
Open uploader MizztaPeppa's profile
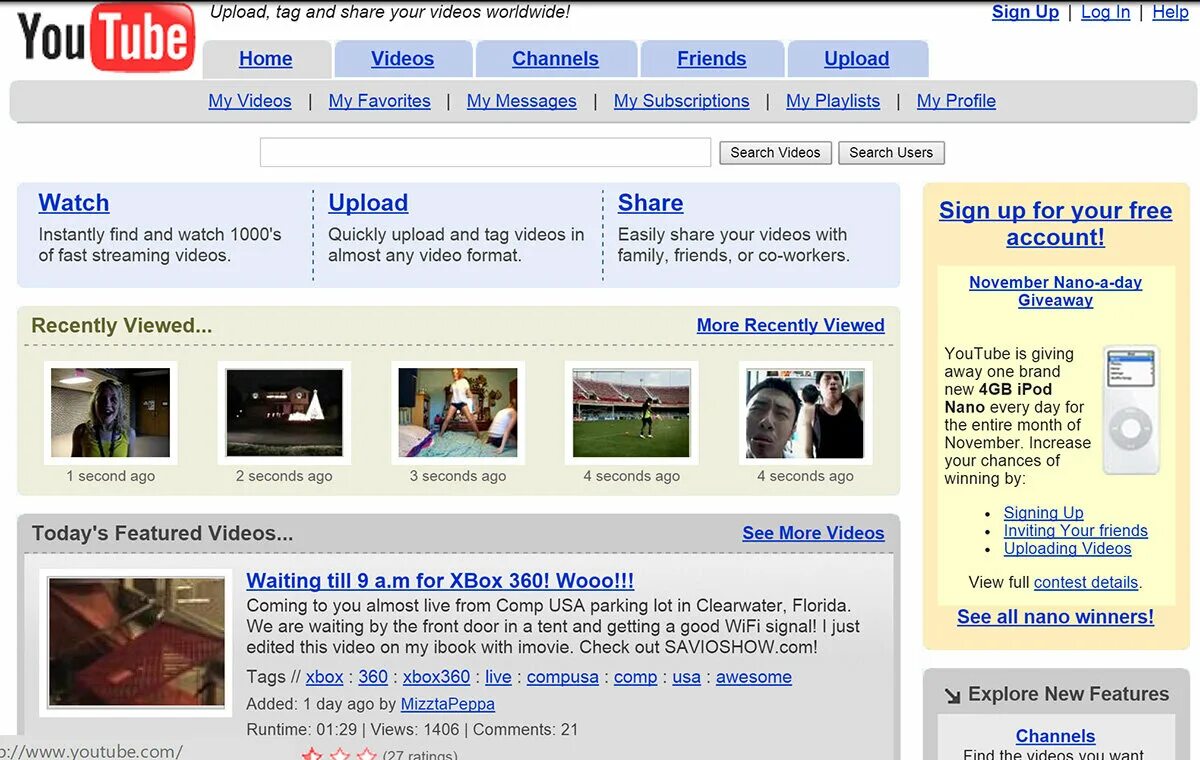coord(448,704)
